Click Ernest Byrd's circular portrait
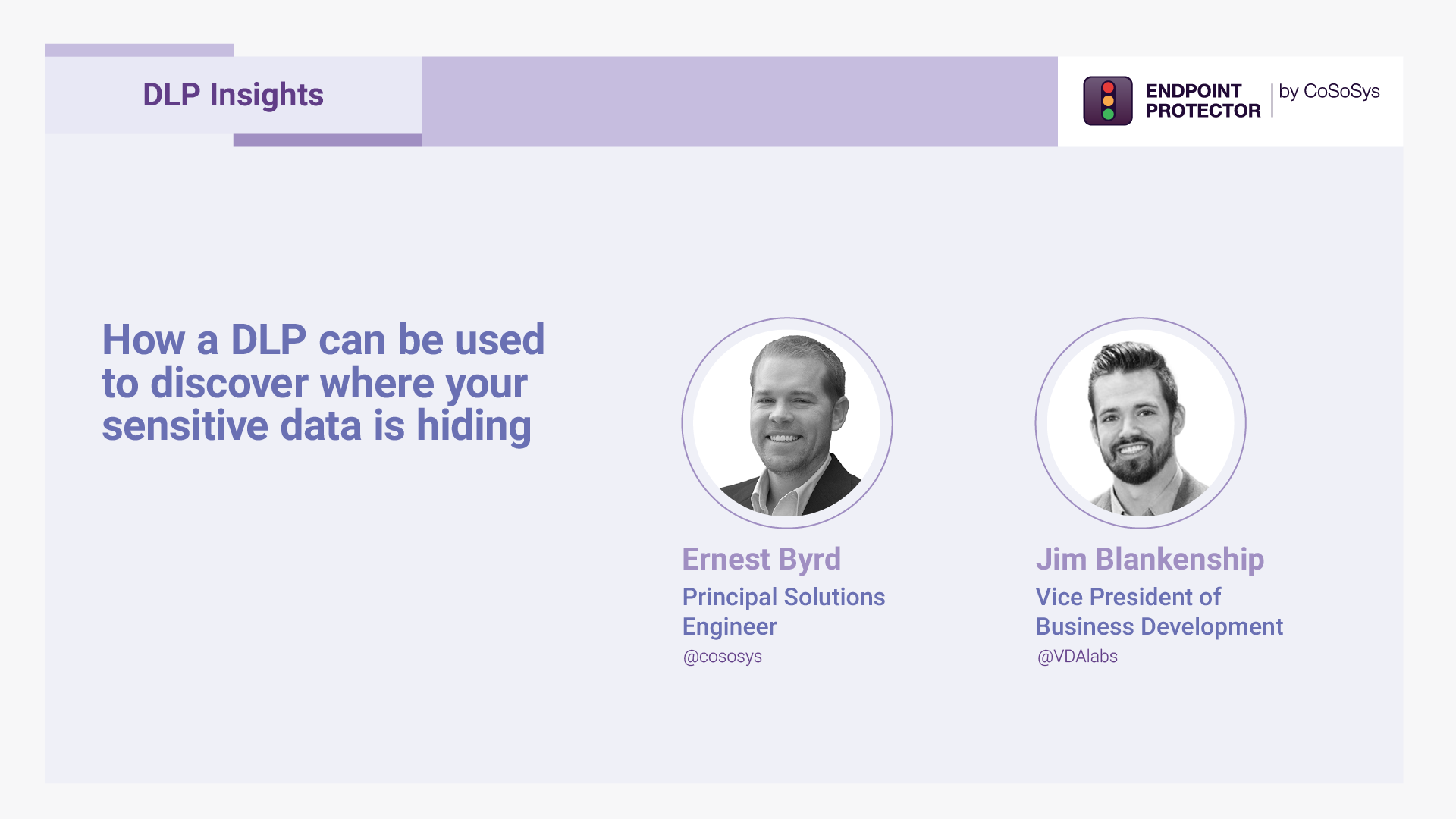The width and height of the screenshot is (1456, 819). coord(787,422)
